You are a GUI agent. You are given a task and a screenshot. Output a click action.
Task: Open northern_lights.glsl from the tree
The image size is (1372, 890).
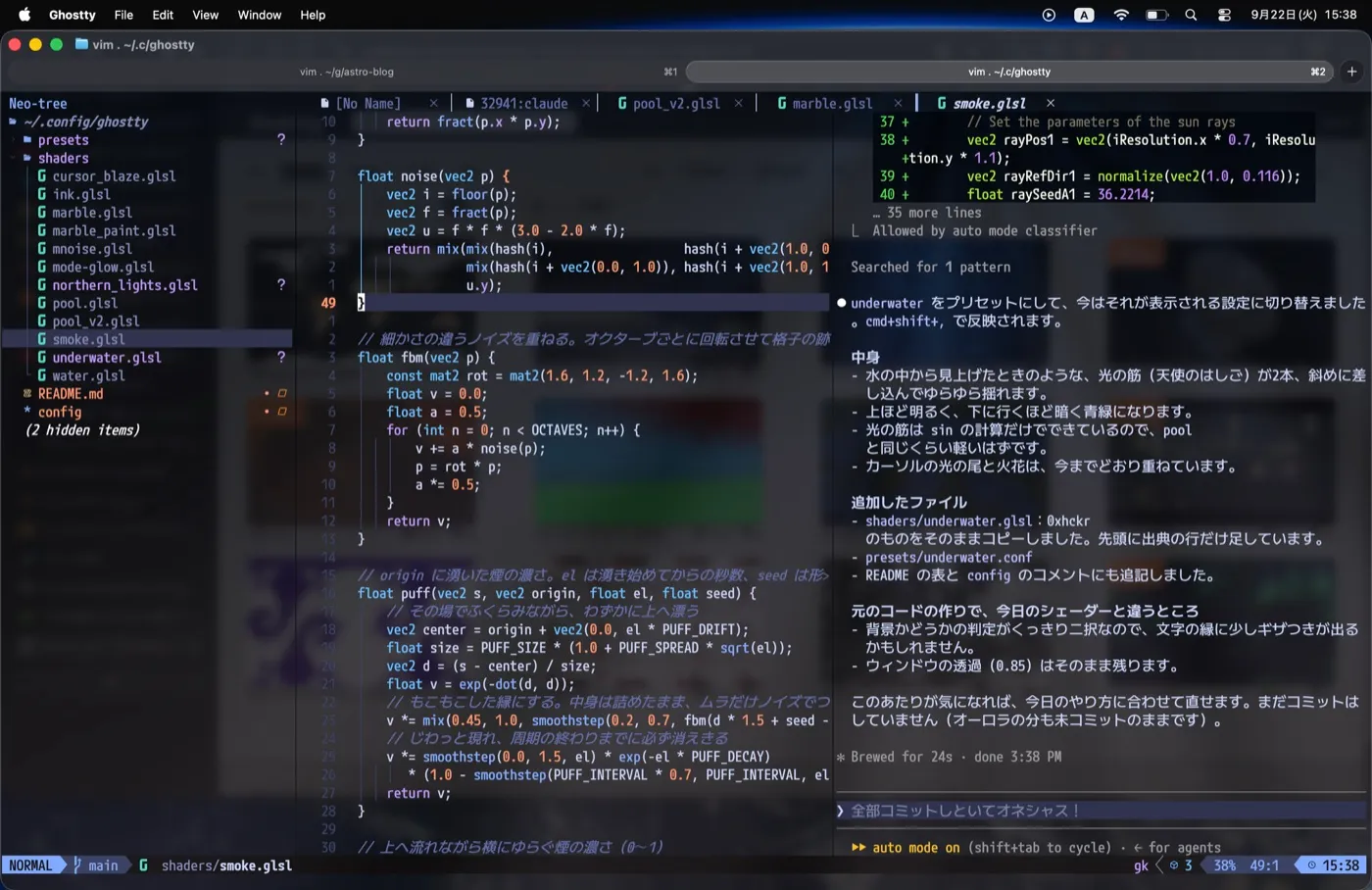pyautogui.click(x=124, y=285)
